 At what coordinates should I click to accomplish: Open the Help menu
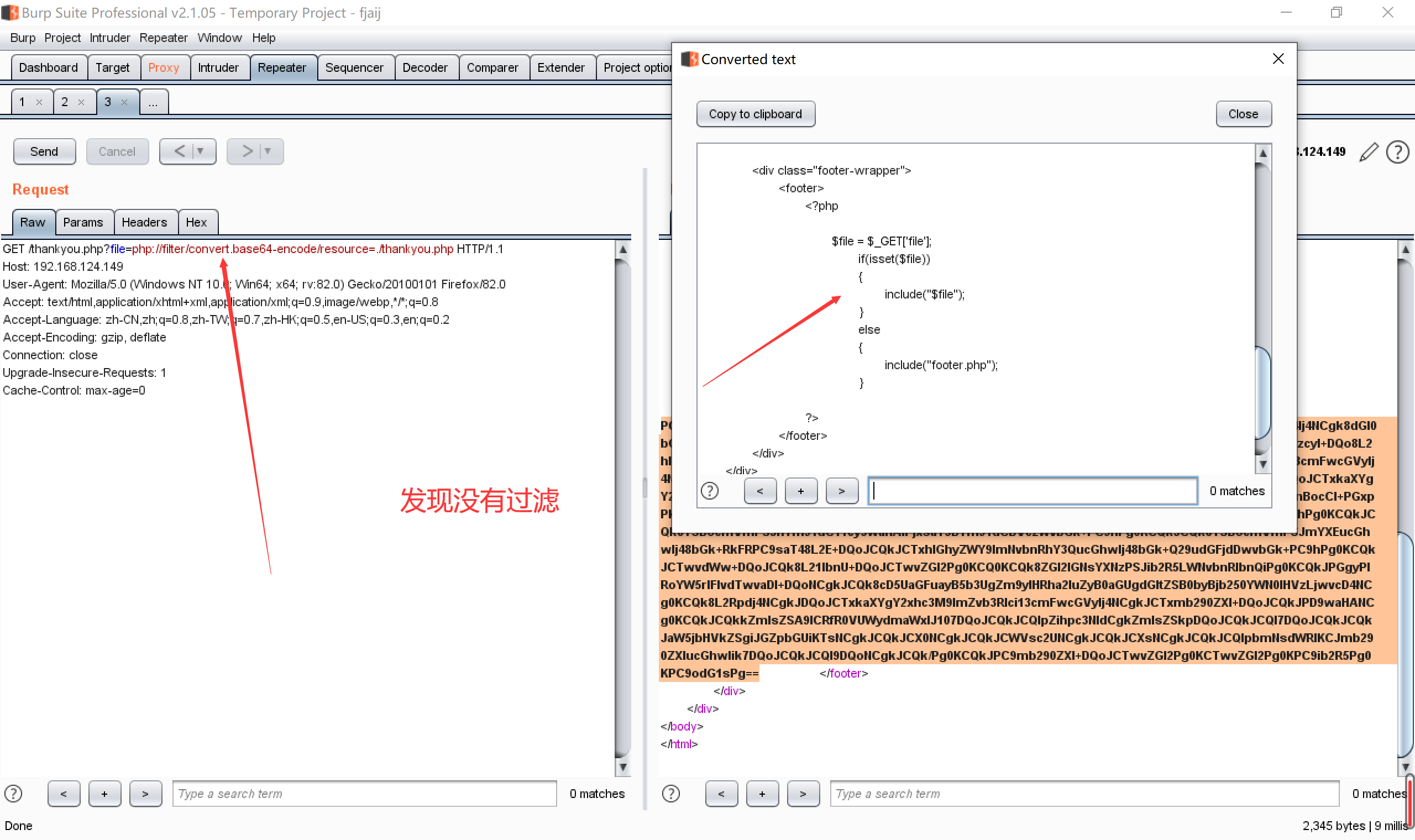pos(264,38)
